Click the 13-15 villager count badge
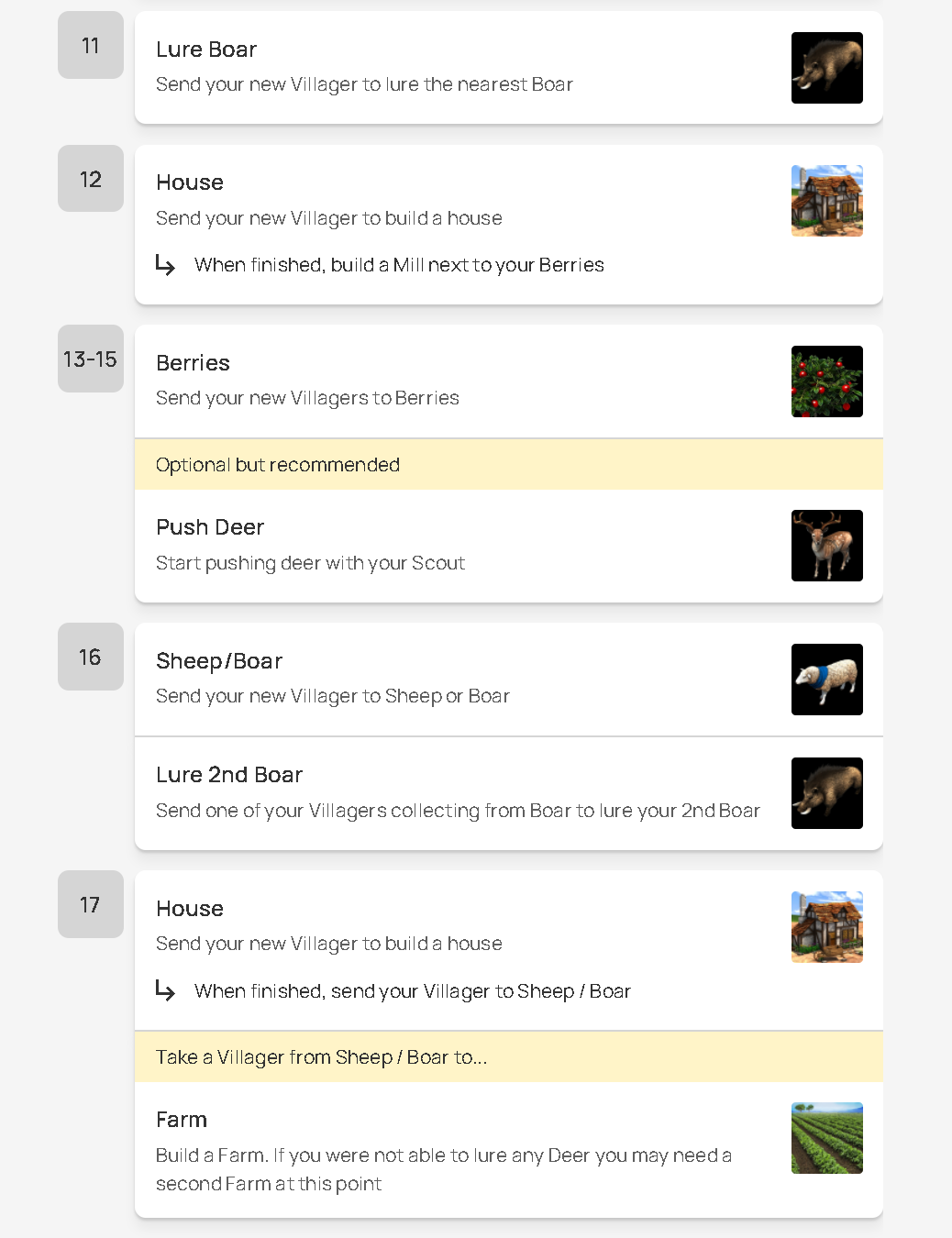This screenshot has width=952, height=1238. (x=91, y=359)
